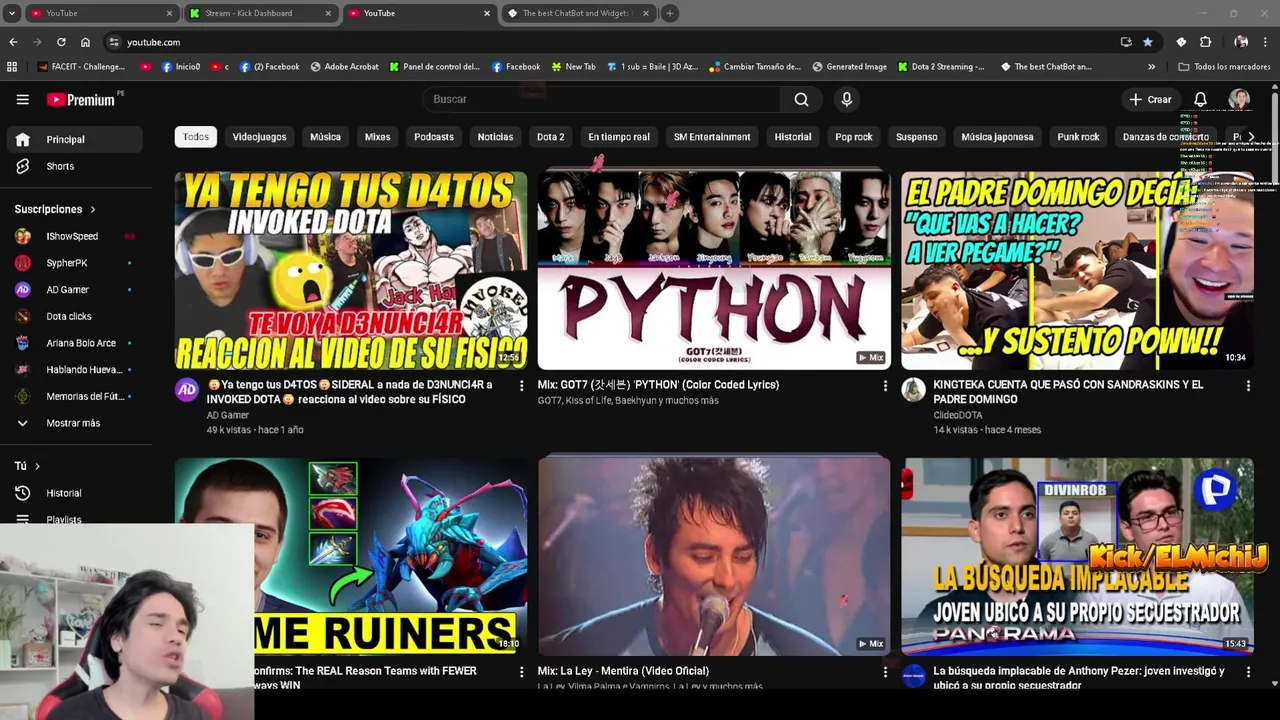Click the search magnifier button
The height and width of the screenshot is (720, 1280).
tap(801, 99)
